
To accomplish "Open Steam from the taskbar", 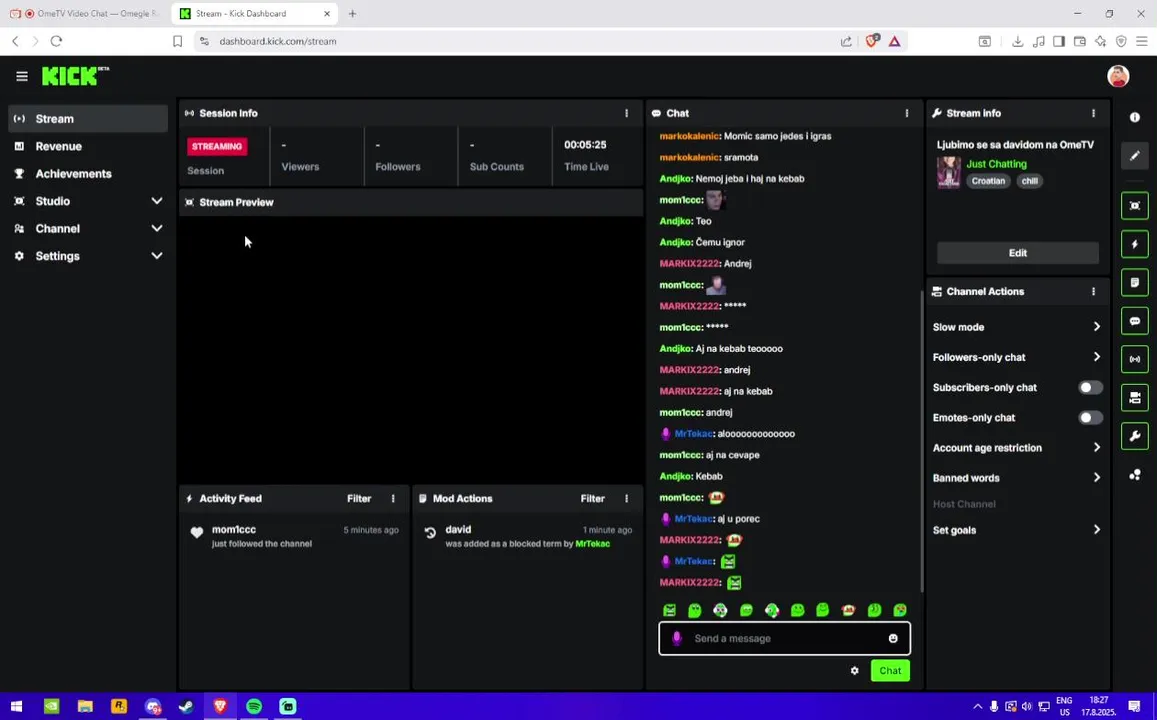I will [x=186, y=707].
